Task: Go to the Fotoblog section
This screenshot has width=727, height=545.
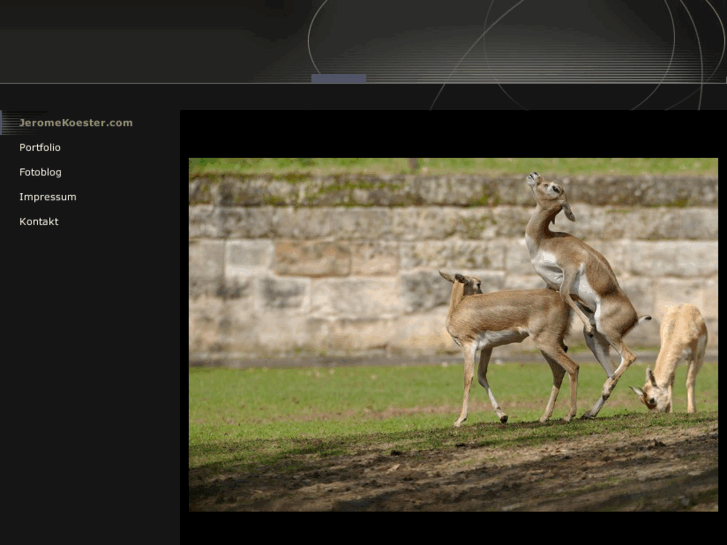Action: pyautogui.click(x=40, y=172)
